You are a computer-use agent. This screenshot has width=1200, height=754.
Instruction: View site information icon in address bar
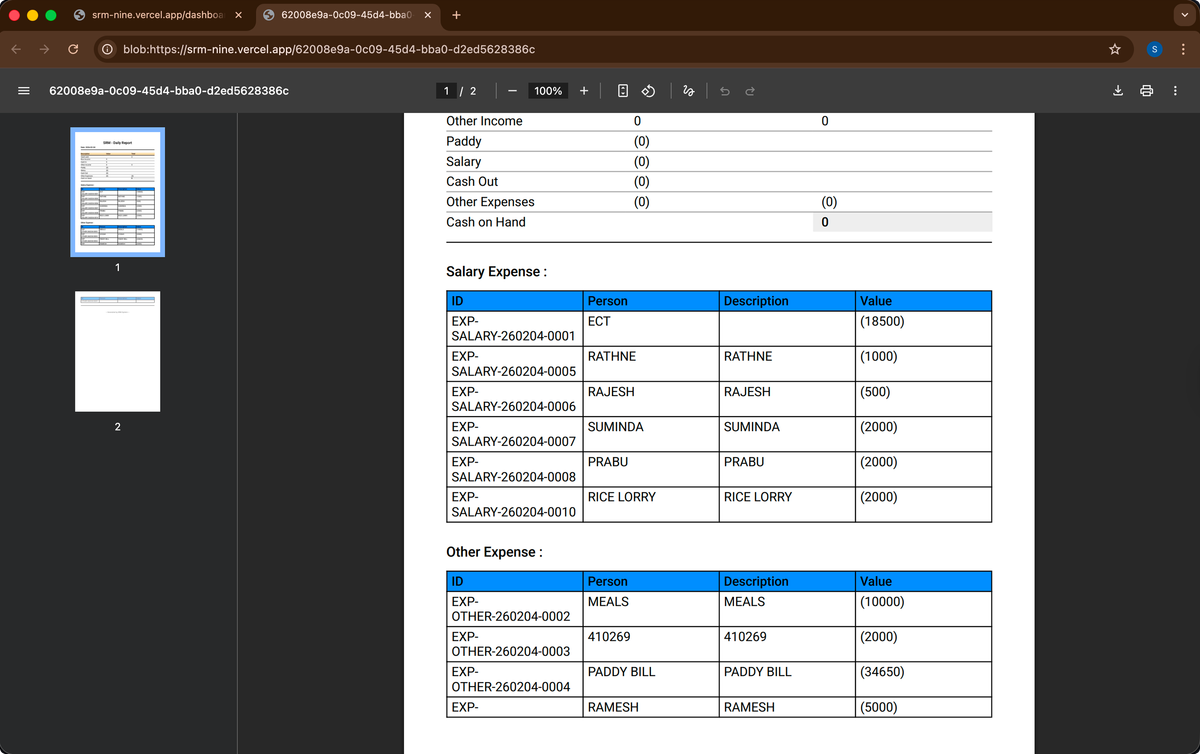(x=107, y=49)
